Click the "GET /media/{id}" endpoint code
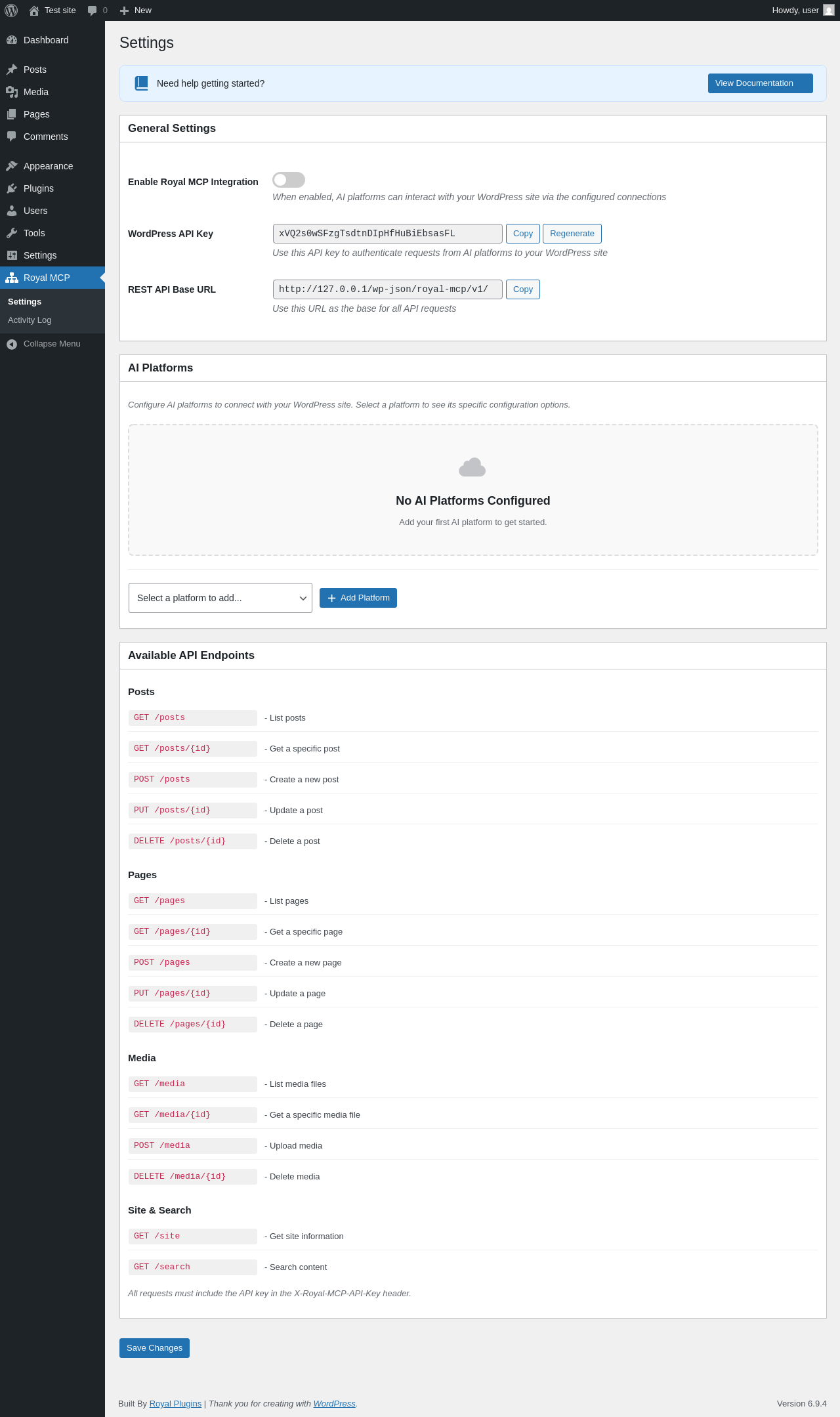Viewport: 840px width, 1417px height. tap(193, 1115)
